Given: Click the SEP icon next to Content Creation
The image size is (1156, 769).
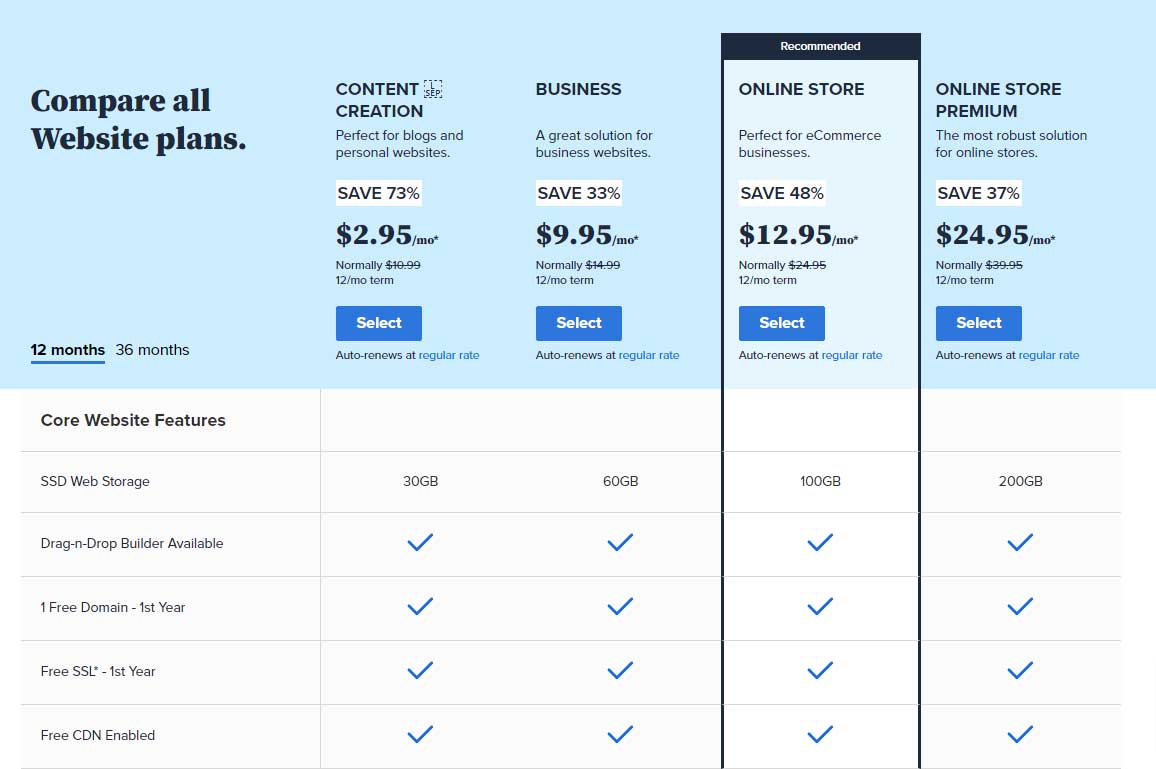Looking at the screenshot, I should 433,89.
